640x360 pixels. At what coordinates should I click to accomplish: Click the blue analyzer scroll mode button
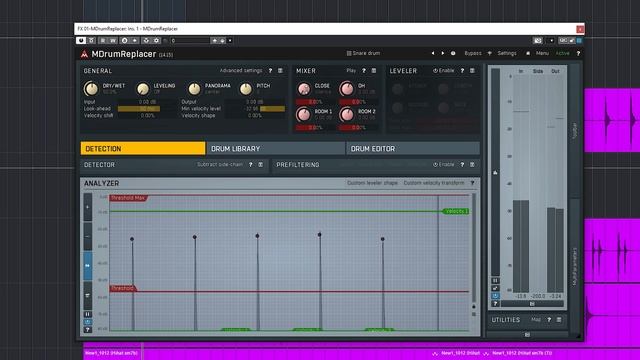88,266
